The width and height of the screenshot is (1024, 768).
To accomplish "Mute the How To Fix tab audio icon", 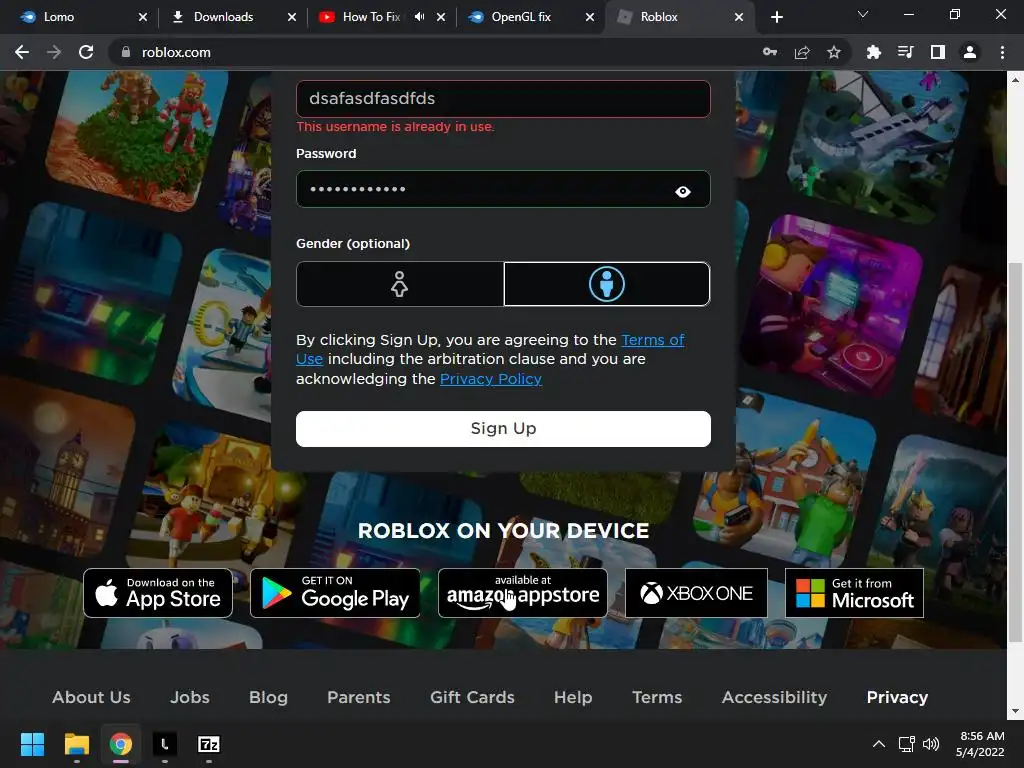I will tap(419, 17).
